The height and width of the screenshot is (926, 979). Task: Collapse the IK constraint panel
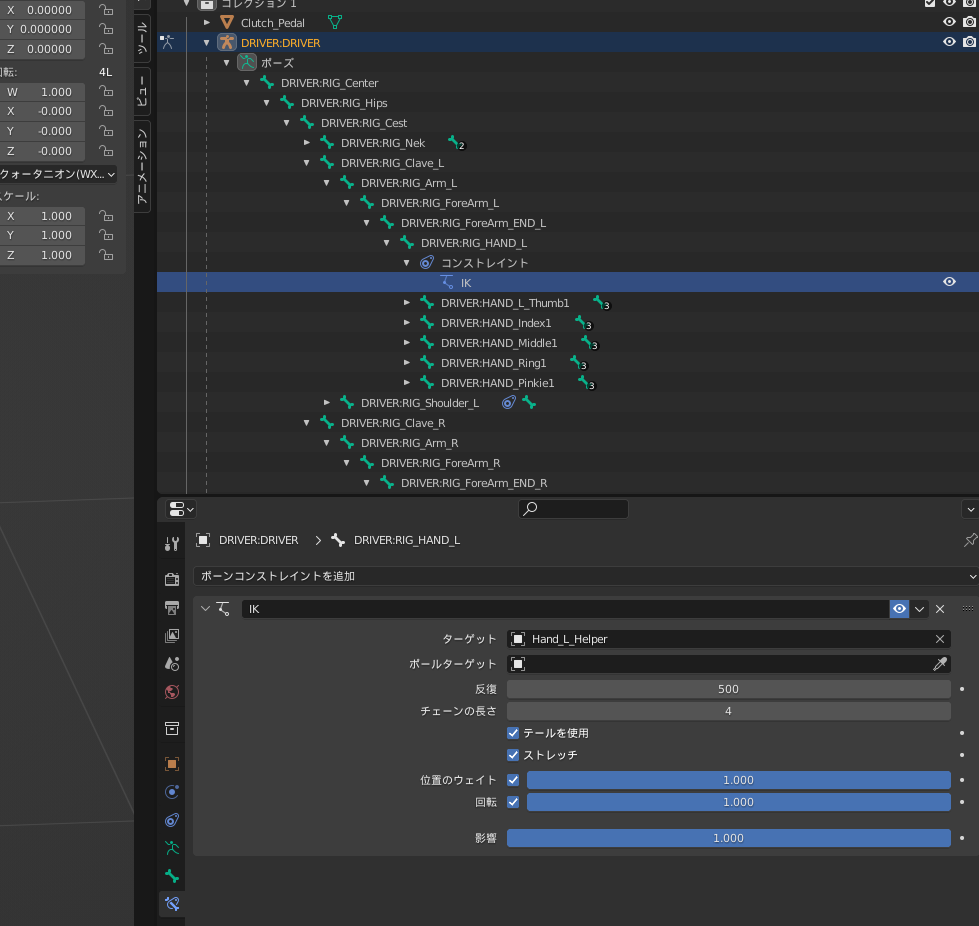(205, 609)
